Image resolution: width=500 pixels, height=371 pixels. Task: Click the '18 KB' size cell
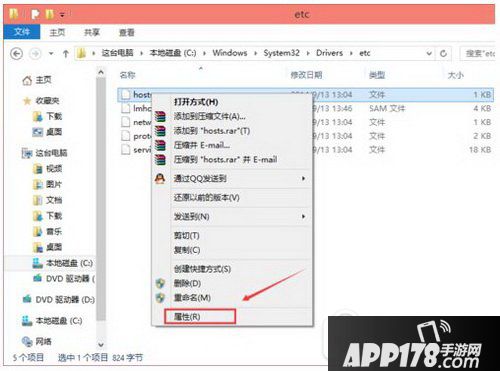pyautogui.click(x=480, y=150)
